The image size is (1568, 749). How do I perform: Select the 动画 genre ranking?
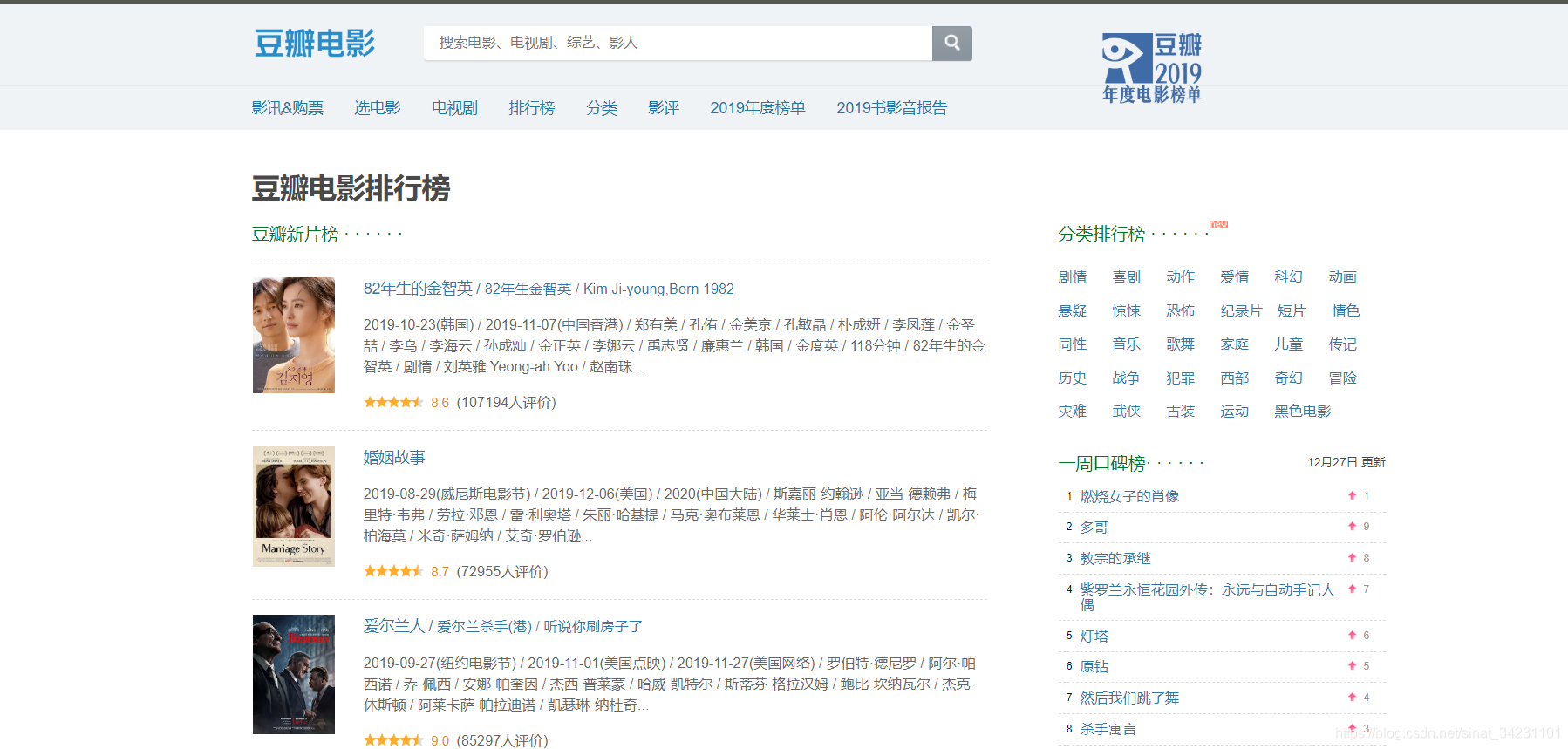tap(1343, 277)
